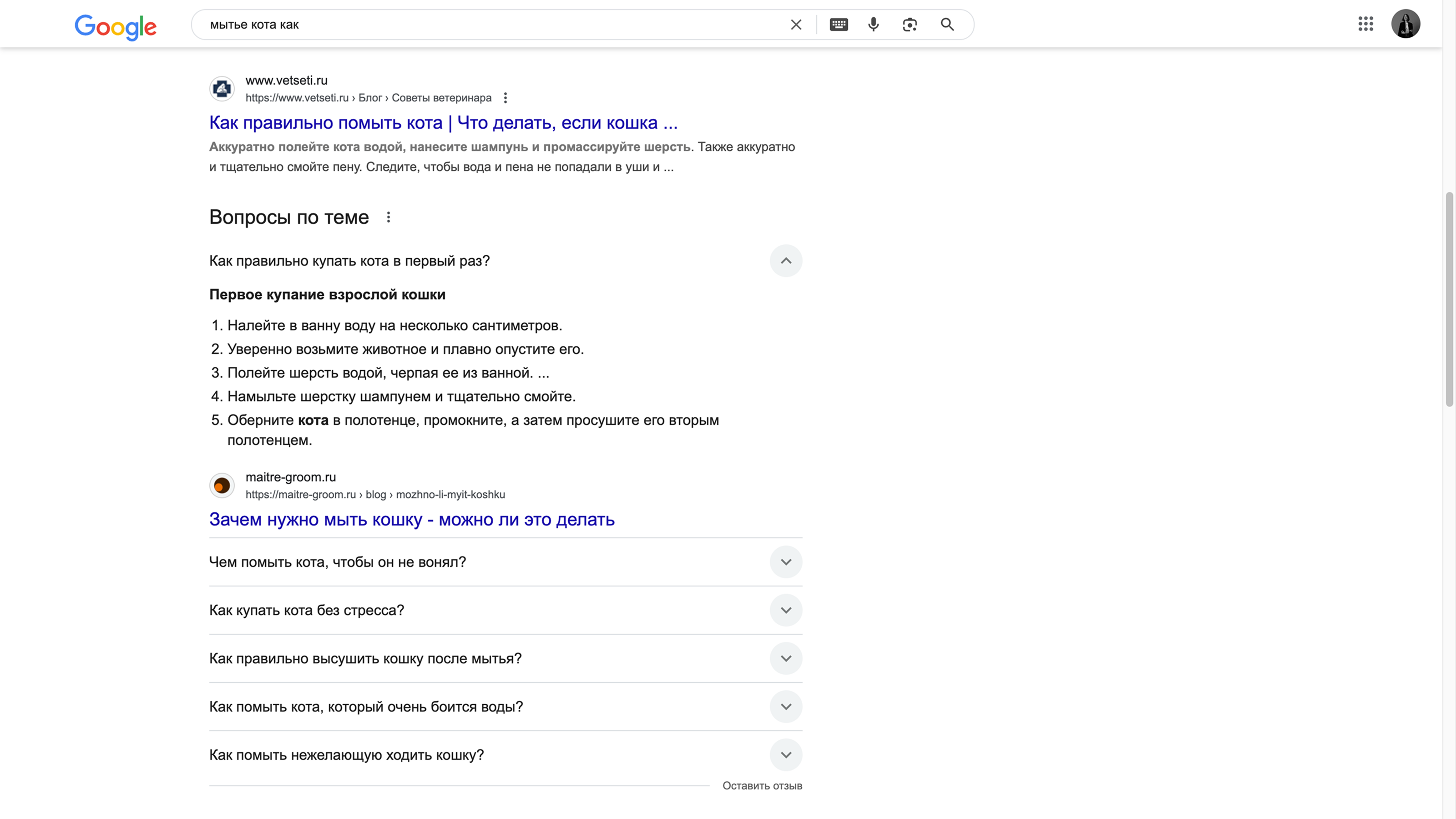This screenshot has height=819, width=1456.
Task: Click step Уверенно возьмите животное и плавно опустите
Action: click(x=405, y=349)
